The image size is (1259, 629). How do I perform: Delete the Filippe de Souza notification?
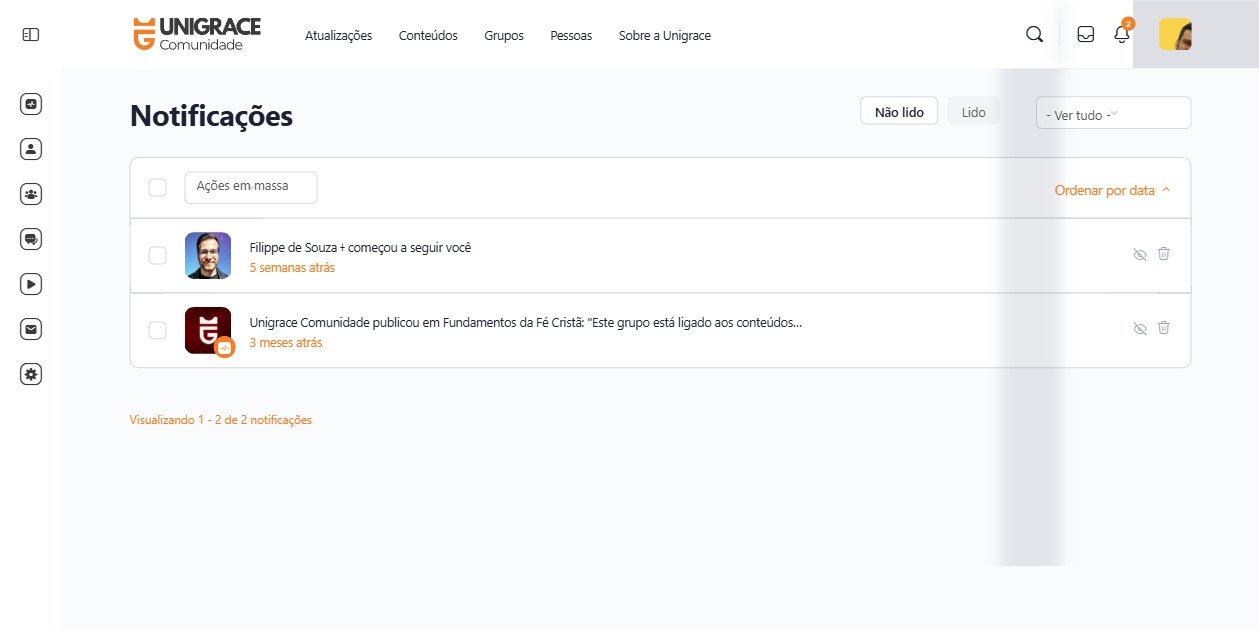click(x=1163, y=254)
